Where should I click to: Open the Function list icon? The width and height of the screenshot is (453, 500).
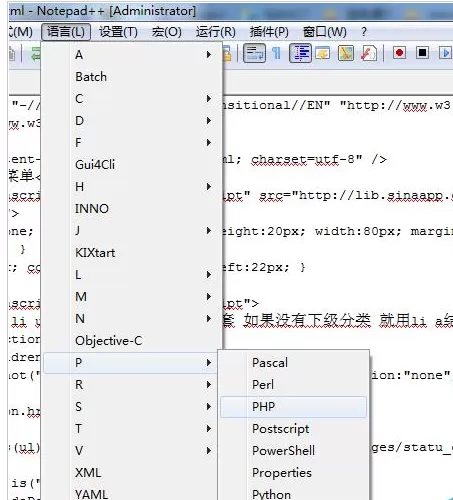point(369,53)
